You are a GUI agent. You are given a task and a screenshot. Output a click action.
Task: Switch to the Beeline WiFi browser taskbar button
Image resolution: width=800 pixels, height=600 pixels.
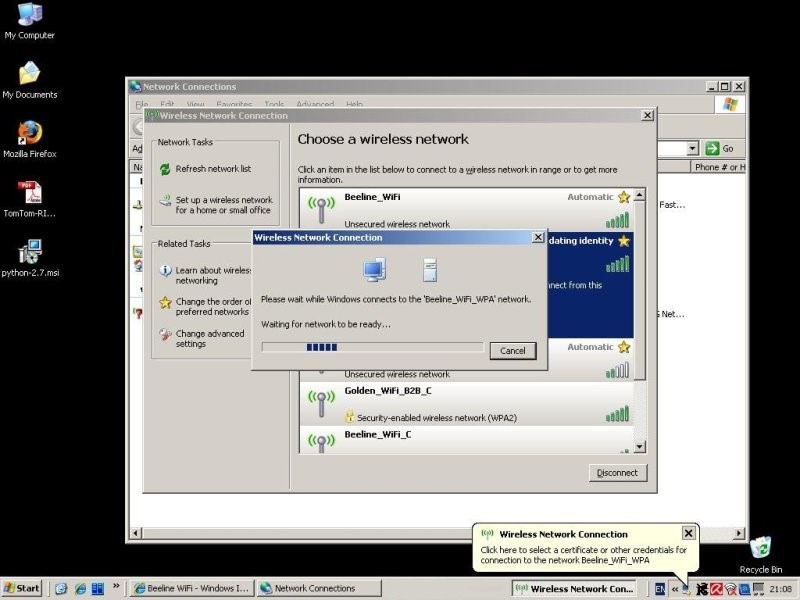tap(191, 588)
